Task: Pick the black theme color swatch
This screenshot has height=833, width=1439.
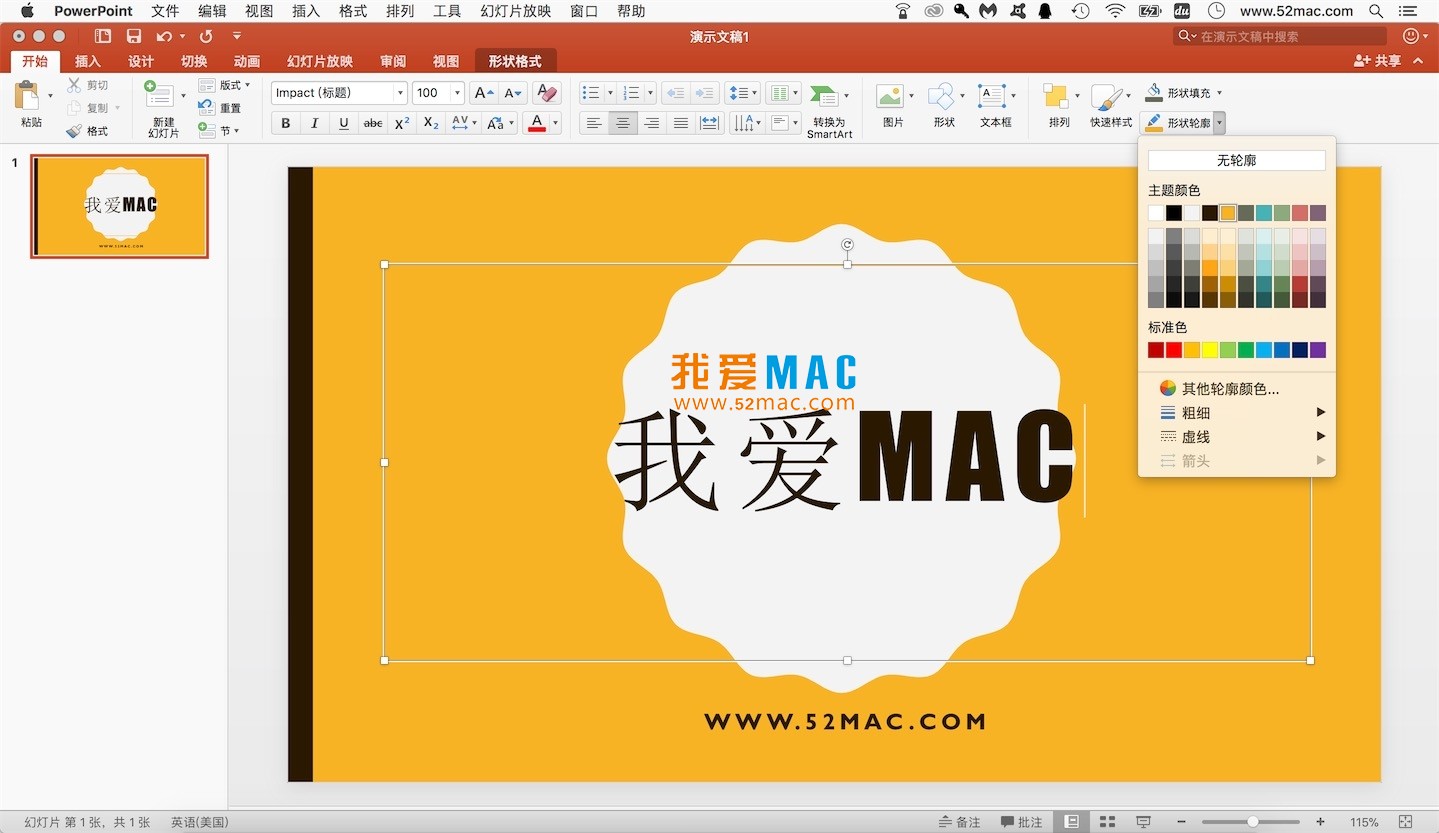Action: pyautogui.click(x=1174, y=213)
